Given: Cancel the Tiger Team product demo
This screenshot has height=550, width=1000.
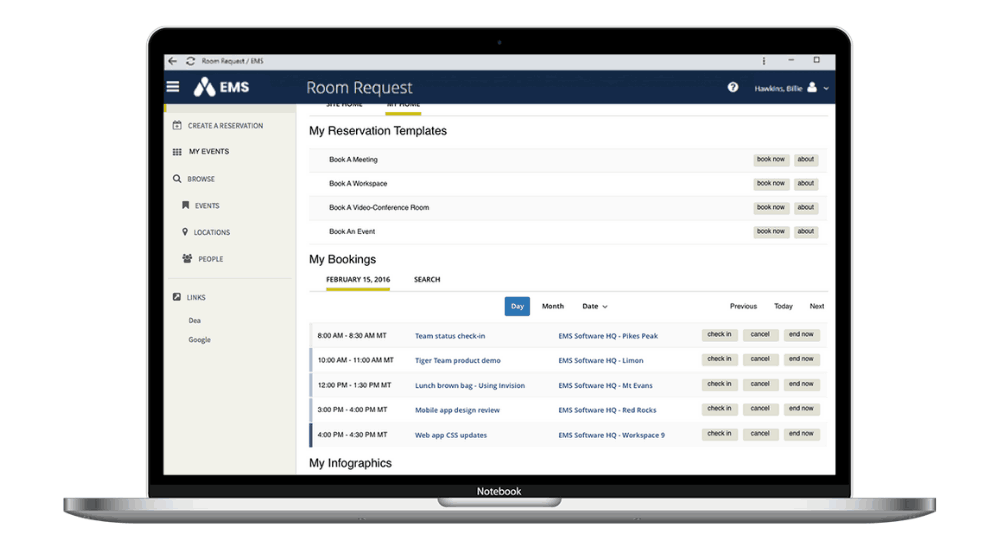Looking at the screenshot, I should (760, 360).
